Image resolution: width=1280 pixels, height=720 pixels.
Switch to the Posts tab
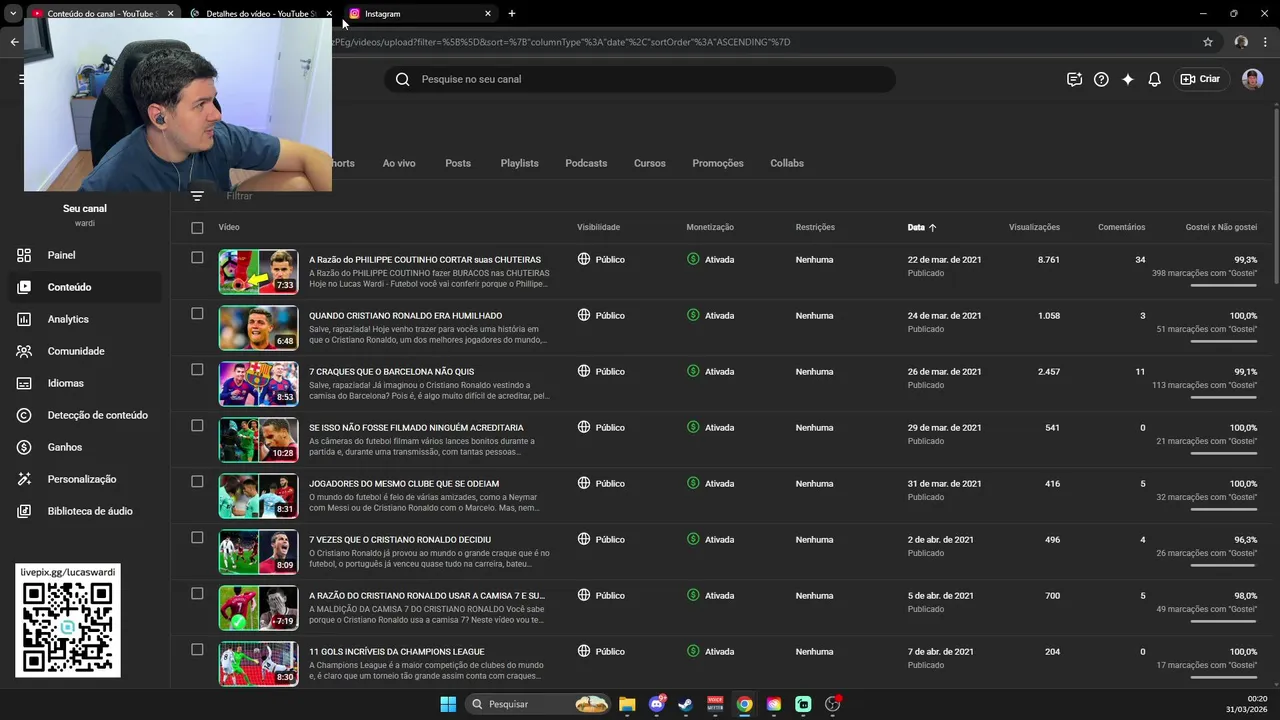[458, 163]
